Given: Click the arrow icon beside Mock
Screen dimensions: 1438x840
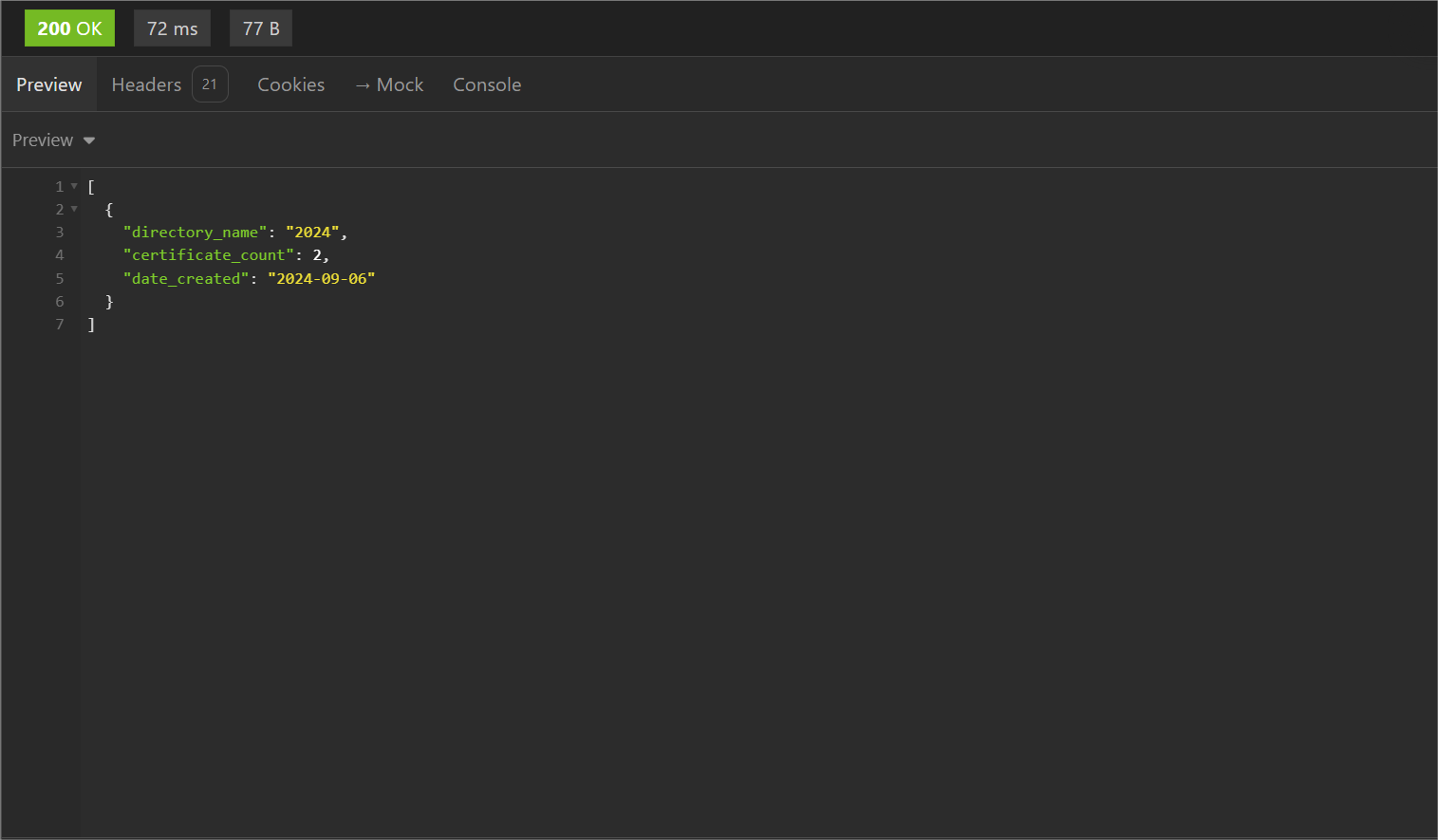Looking at the screenshot, I should tap(363, 84).
